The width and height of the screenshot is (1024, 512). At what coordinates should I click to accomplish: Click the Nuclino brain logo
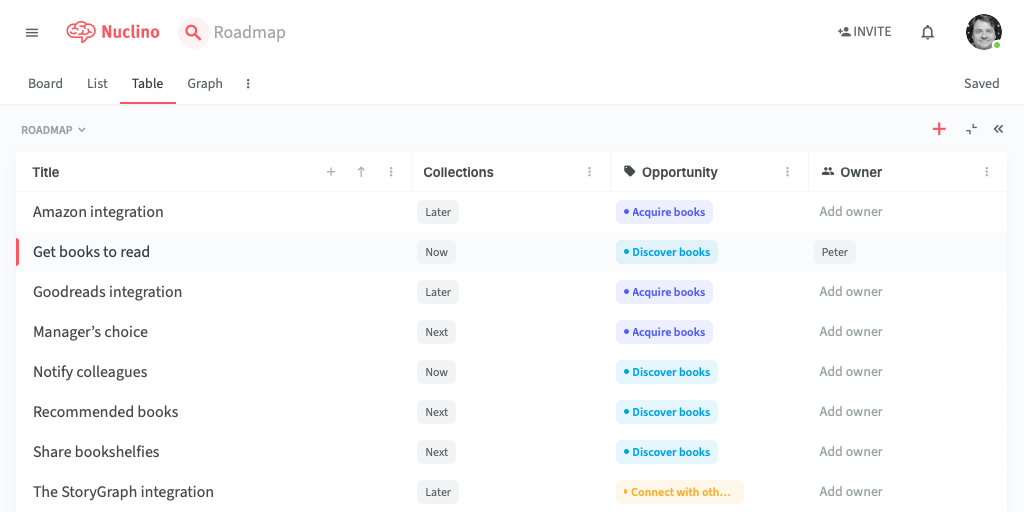click(81, 32)
